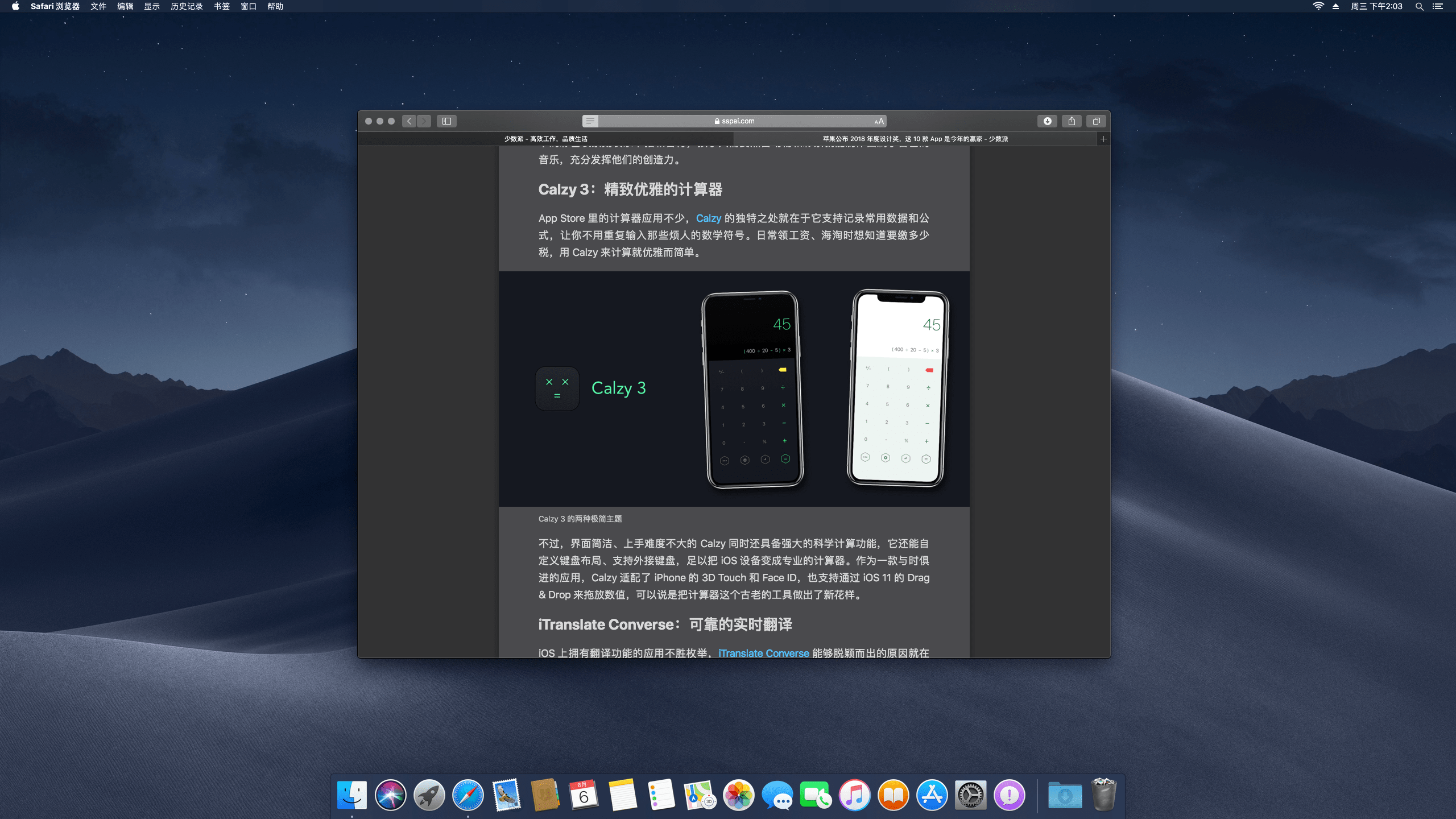Click the iTranslate Converse：可靠的实时翻译 heading
Screen dimensions: 1456x819
665,624
